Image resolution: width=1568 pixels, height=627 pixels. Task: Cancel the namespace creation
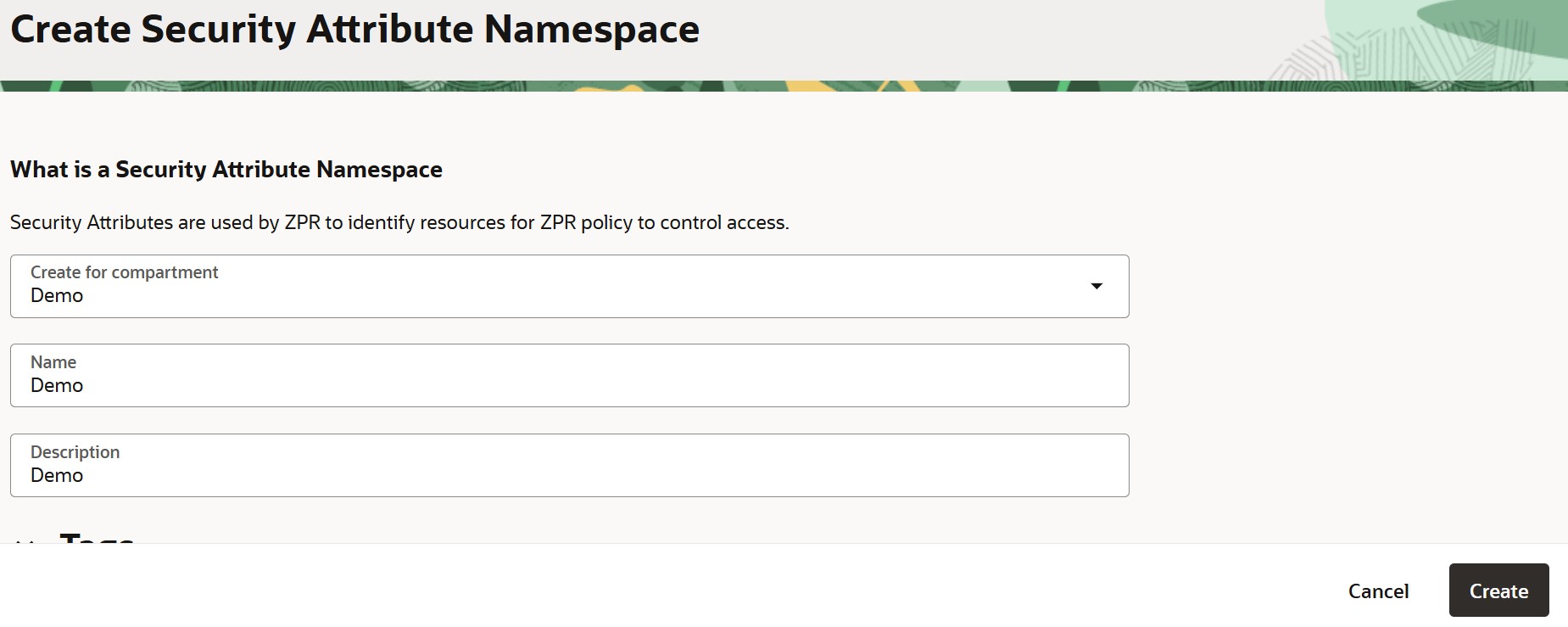(x=1378, y=591)
